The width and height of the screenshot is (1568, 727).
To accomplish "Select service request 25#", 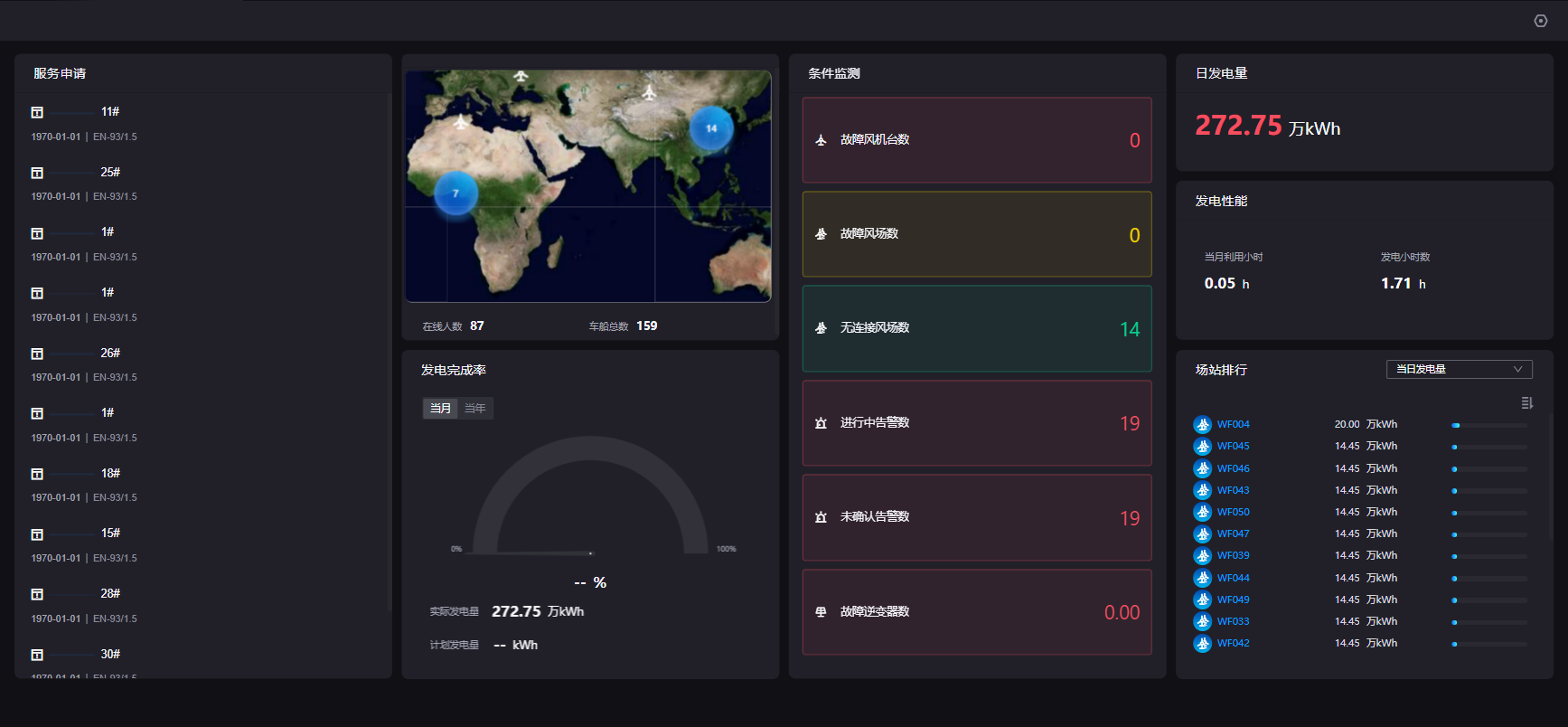I will [x=110, y=172].
